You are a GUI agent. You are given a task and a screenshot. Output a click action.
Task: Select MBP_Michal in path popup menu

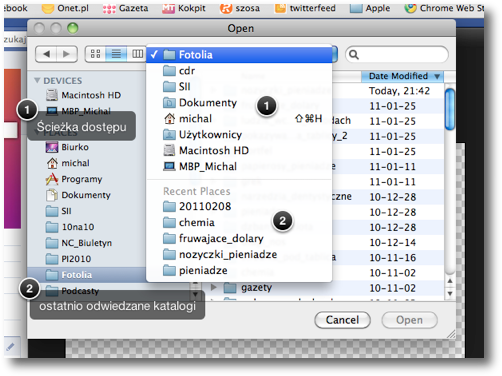239,167
